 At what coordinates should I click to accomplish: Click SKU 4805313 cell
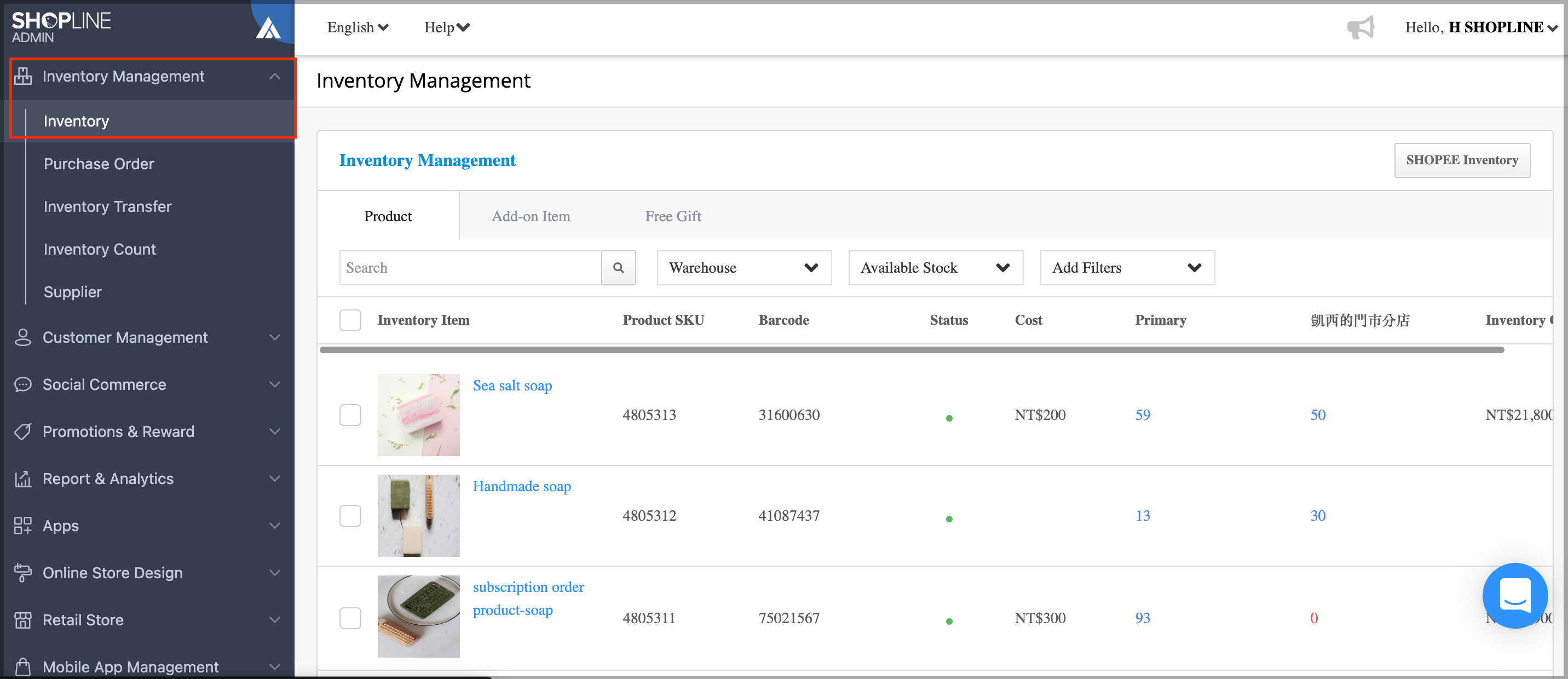pyautogui.click(x=649, y=415)
